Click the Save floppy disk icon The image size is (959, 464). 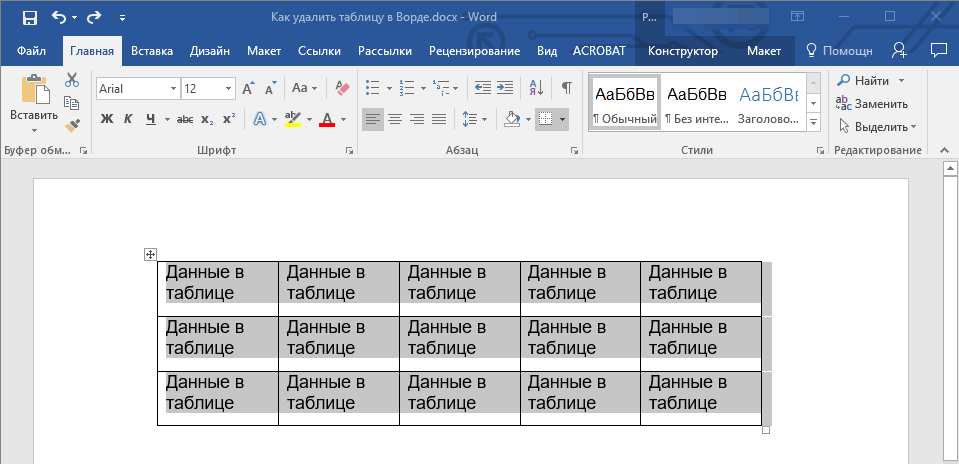[29, 17]
